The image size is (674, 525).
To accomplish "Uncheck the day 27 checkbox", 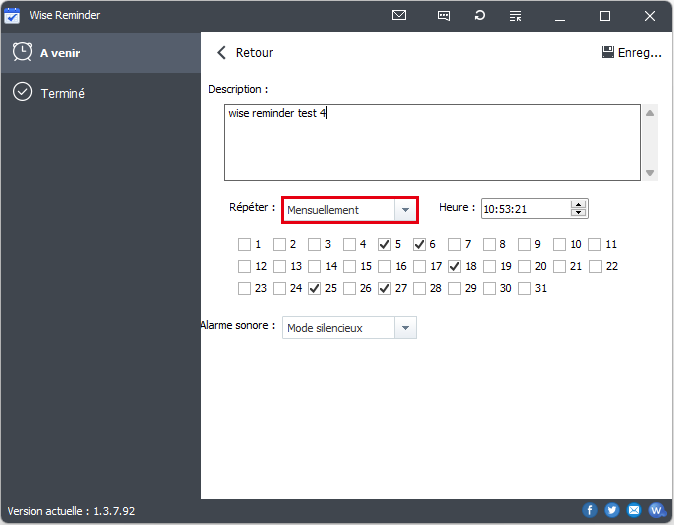I will (384, 289).
